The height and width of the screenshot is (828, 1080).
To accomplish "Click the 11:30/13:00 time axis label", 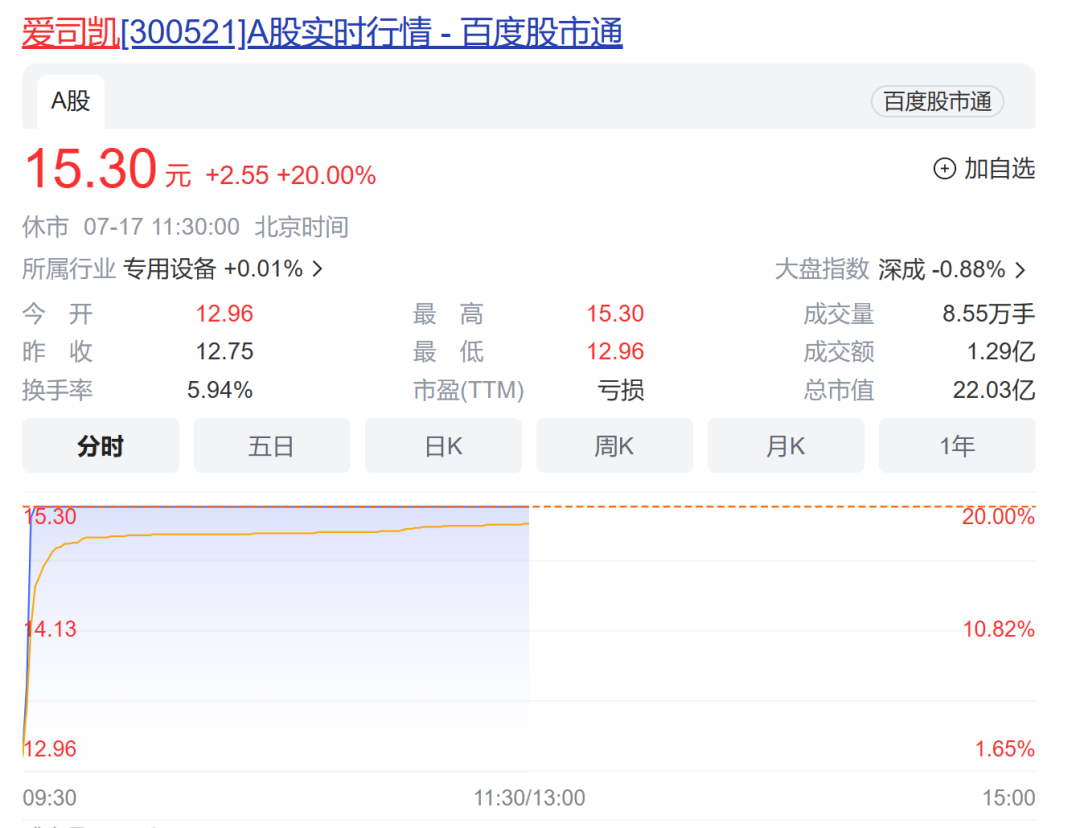I will tap(529, 798).
